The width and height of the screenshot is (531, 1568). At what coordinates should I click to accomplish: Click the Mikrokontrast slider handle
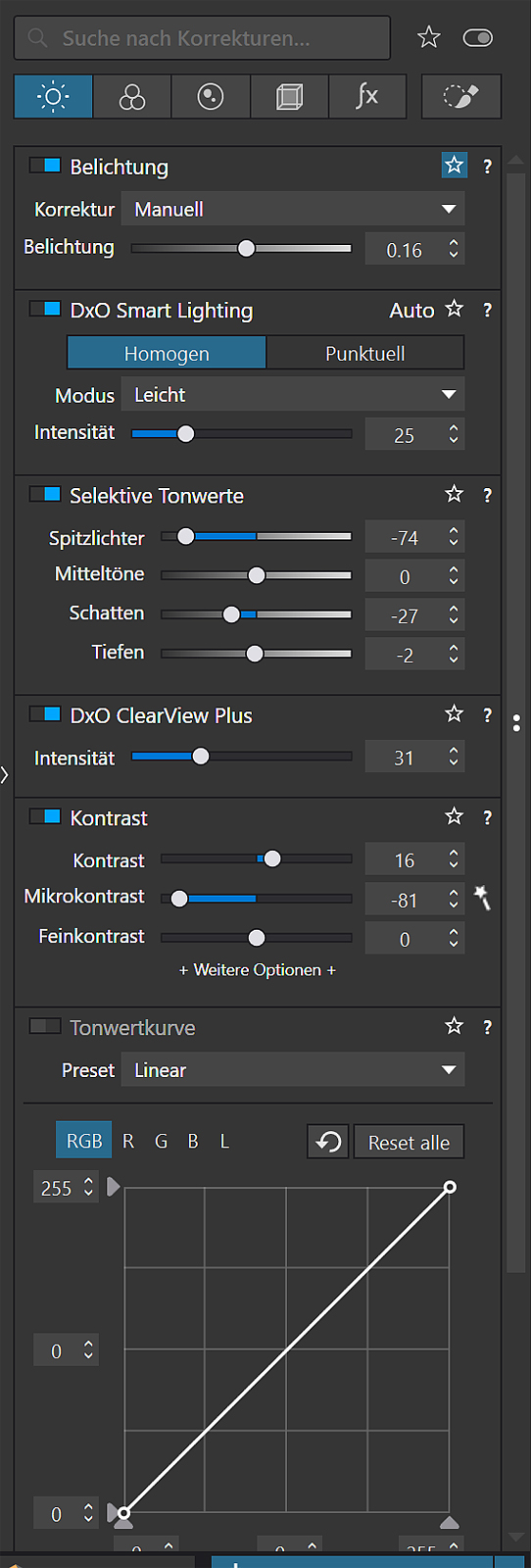(179, 898)
